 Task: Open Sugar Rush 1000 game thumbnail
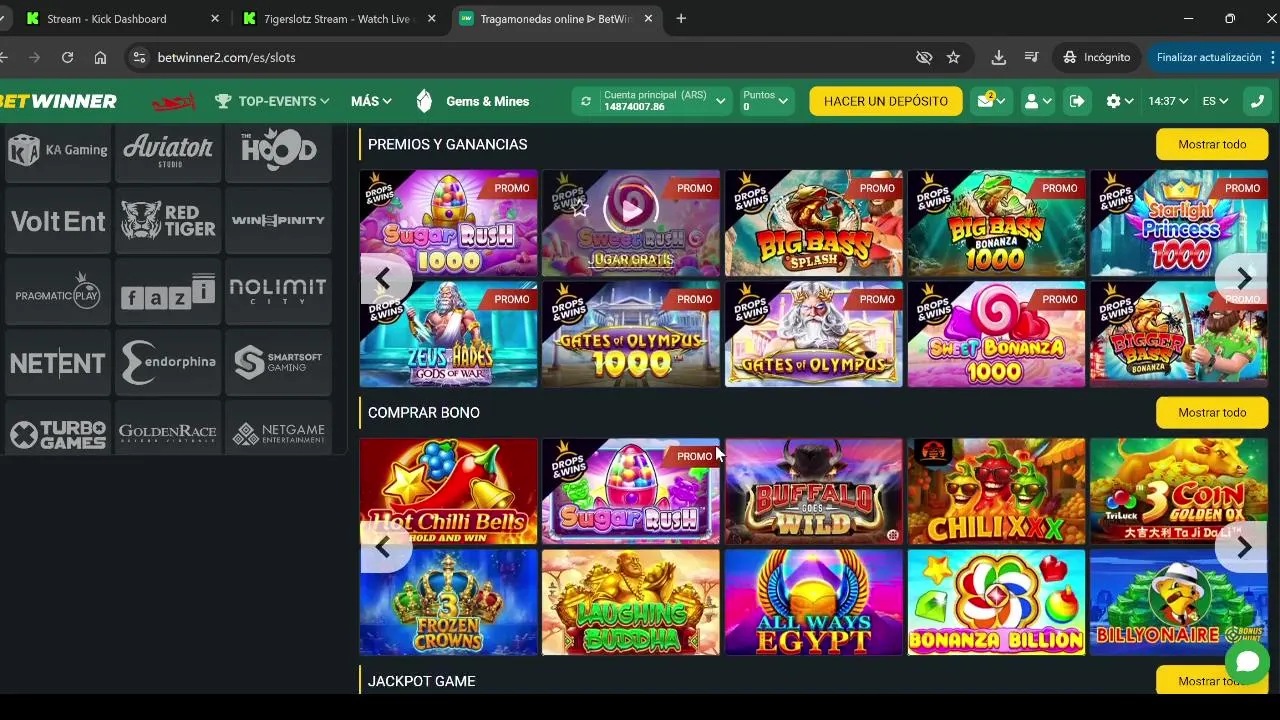pyautogui.click(x=449, y=223)
